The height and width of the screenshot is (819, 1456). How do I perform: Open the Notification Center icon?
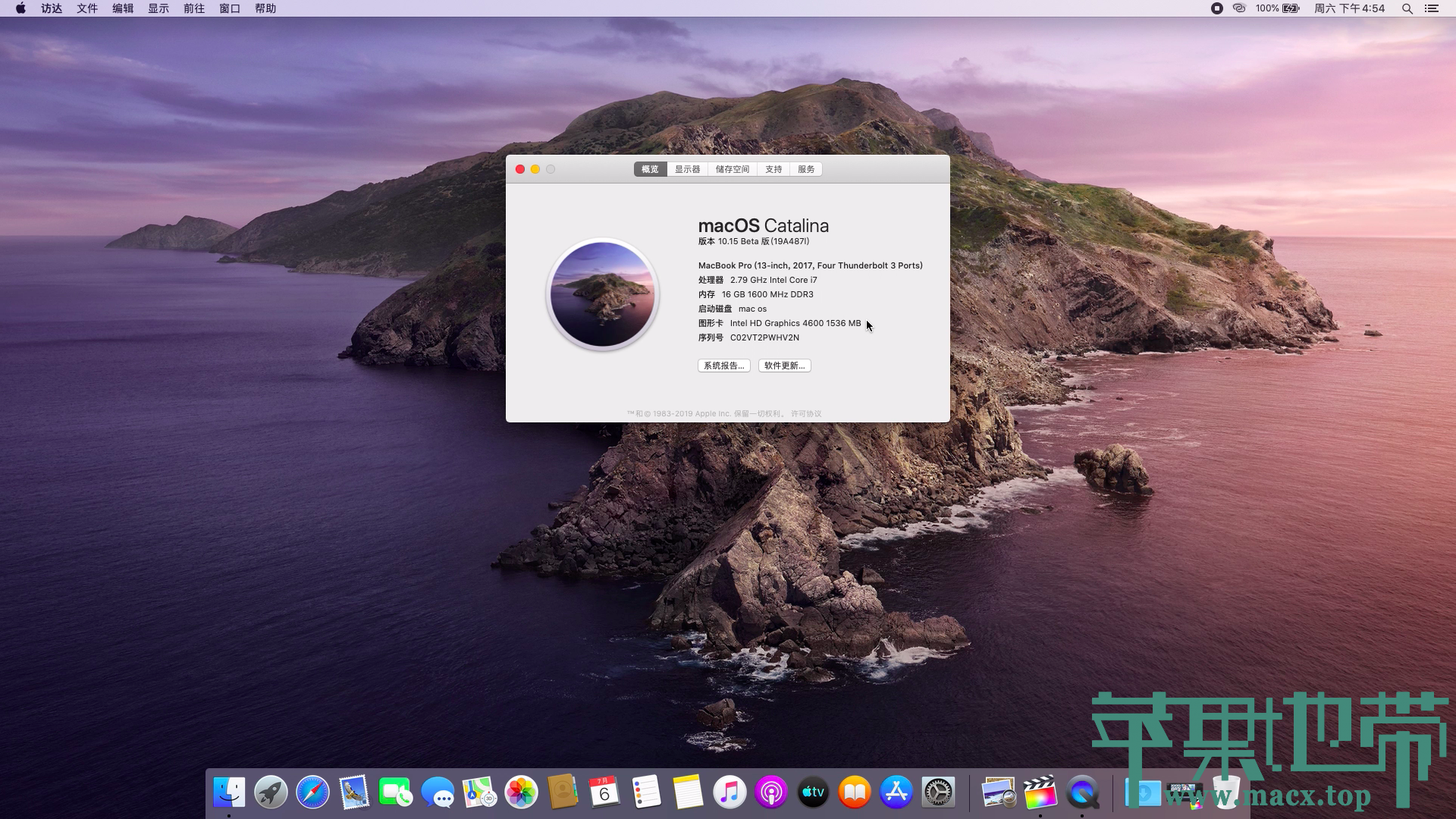(x=1432, y=8)
